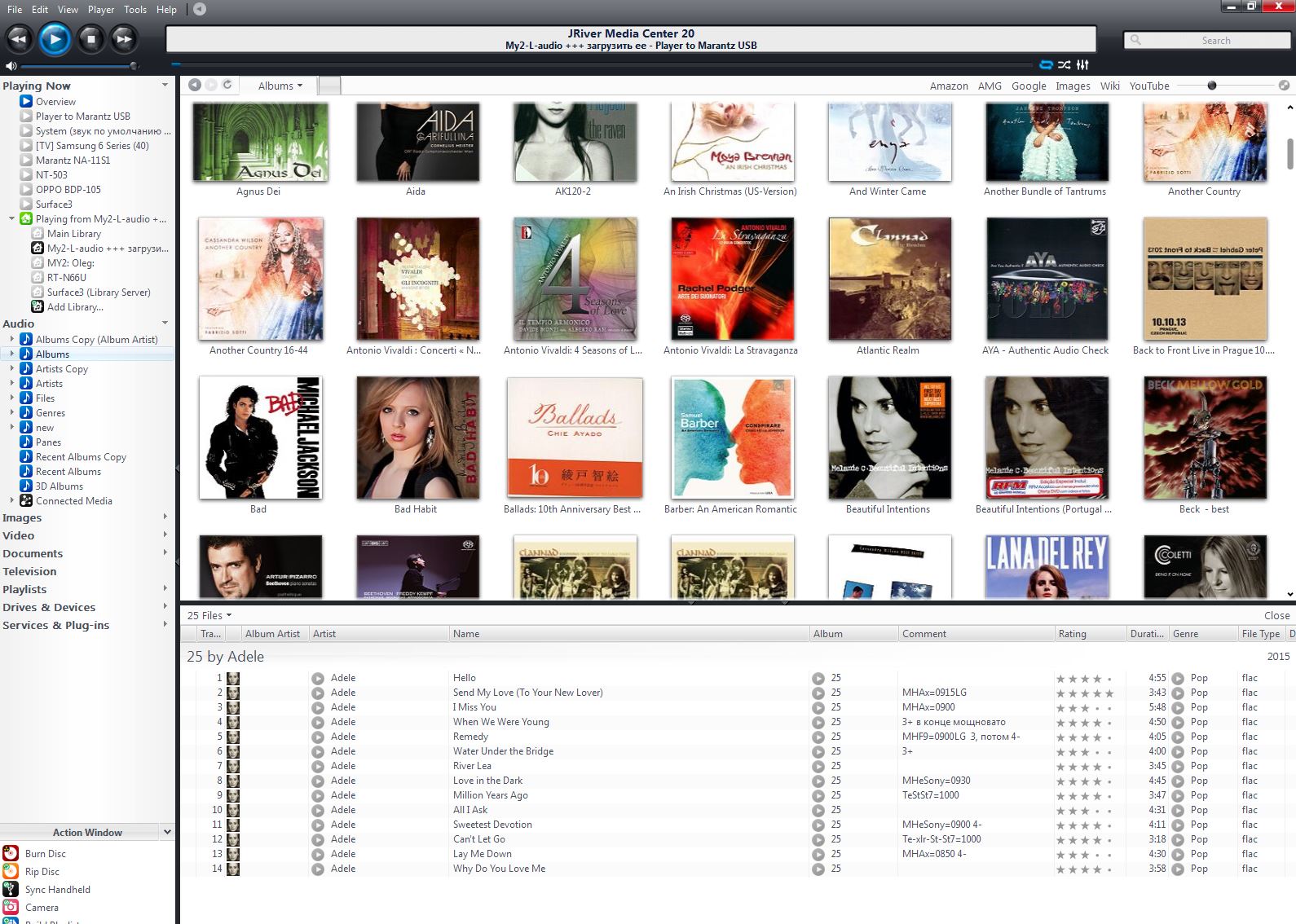Play the track Hello via its artist play icon
1296x924 pixels.
(318, 678)
